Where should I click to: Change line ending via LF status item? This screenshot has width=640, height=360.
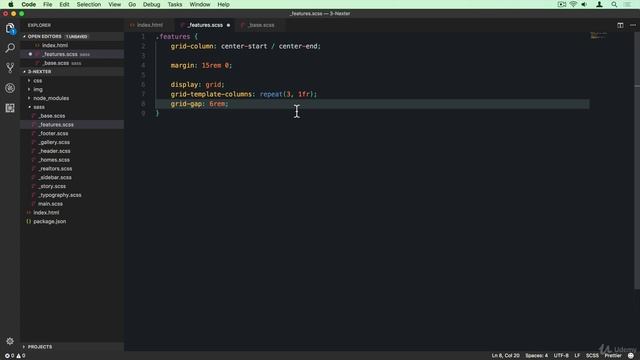pos(577,356)
